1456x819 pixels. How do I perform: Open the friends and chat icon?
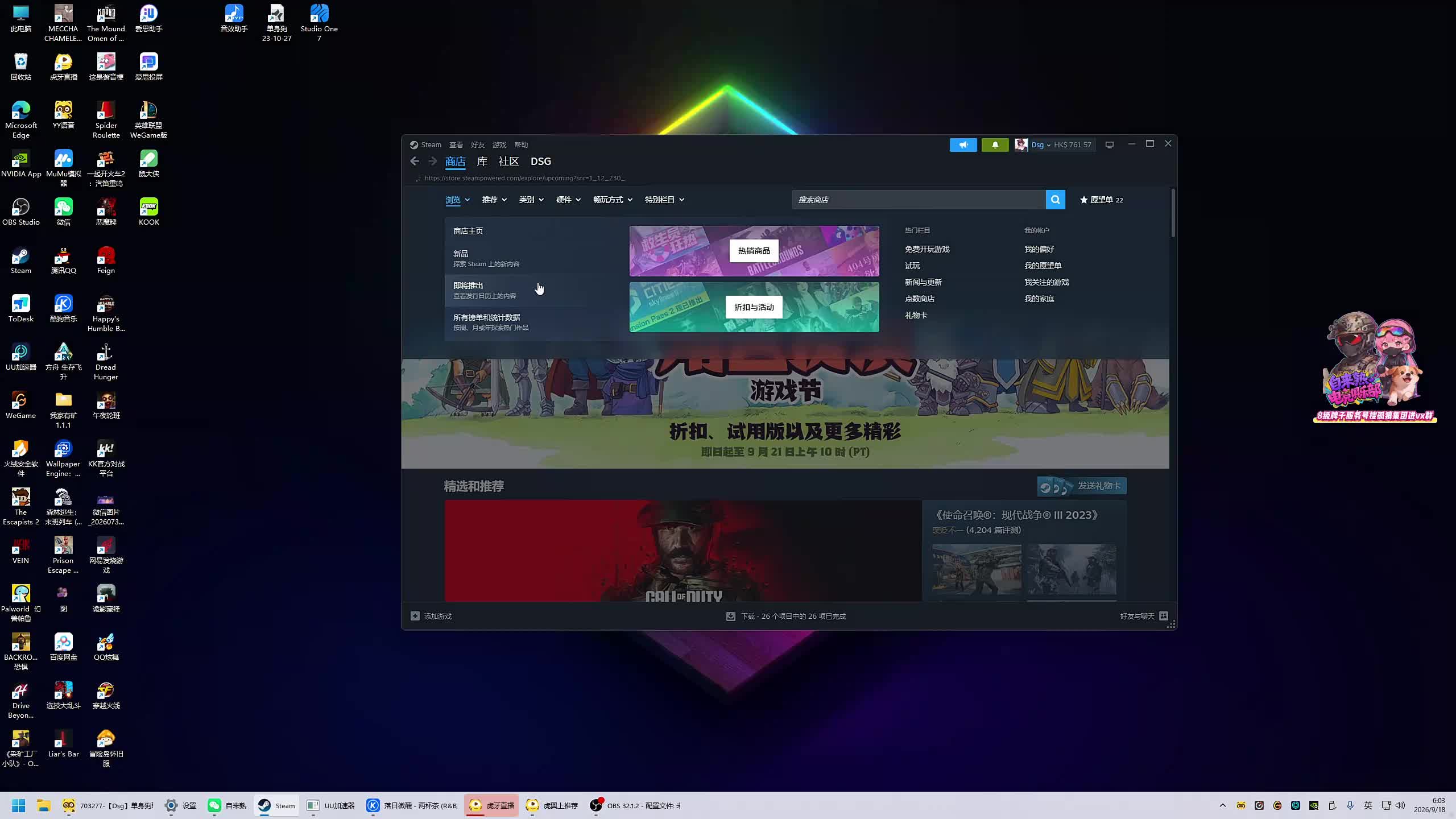click(1164, 616)
